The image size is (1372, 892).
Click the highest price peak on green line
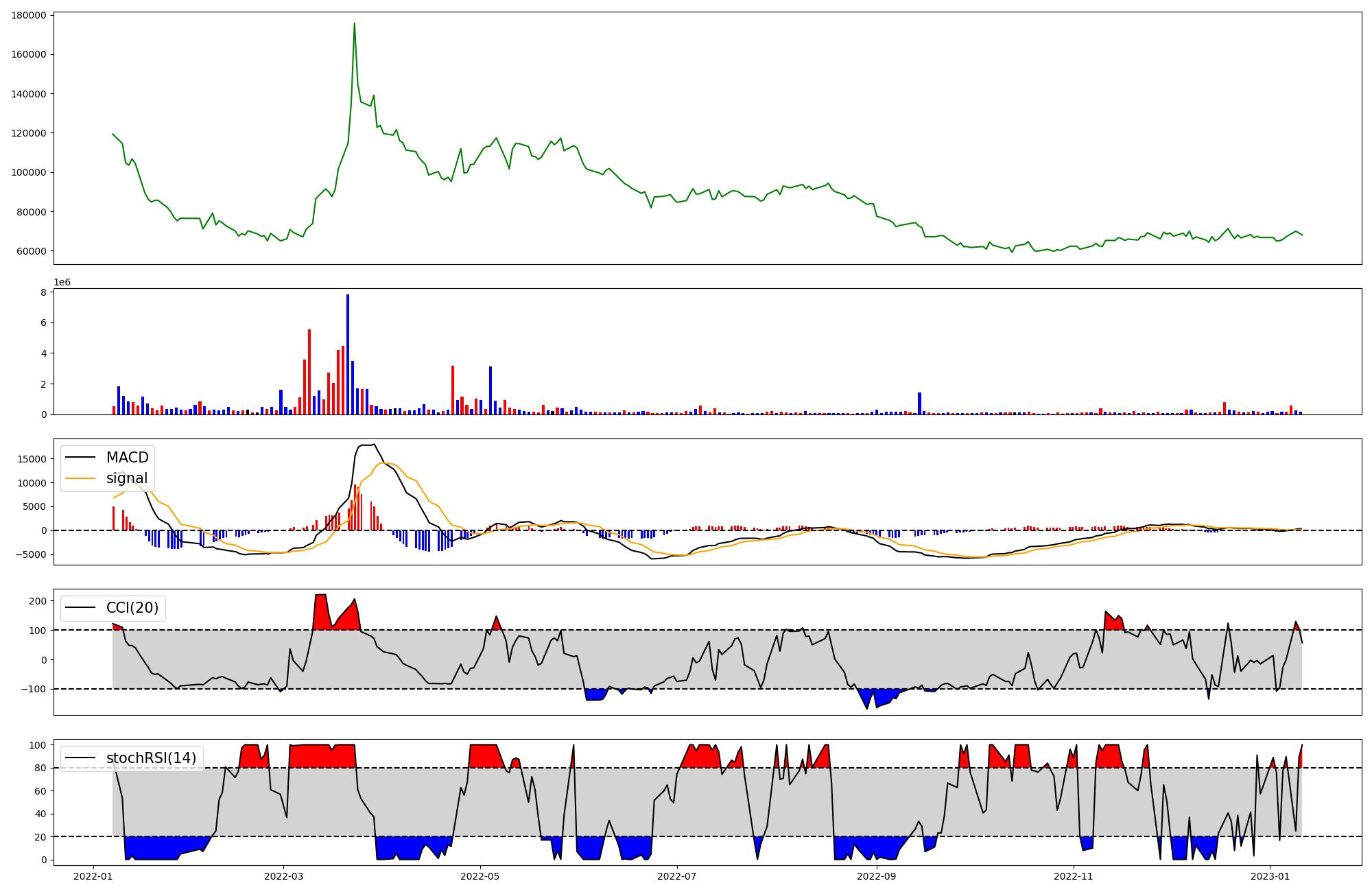(354, 23)
